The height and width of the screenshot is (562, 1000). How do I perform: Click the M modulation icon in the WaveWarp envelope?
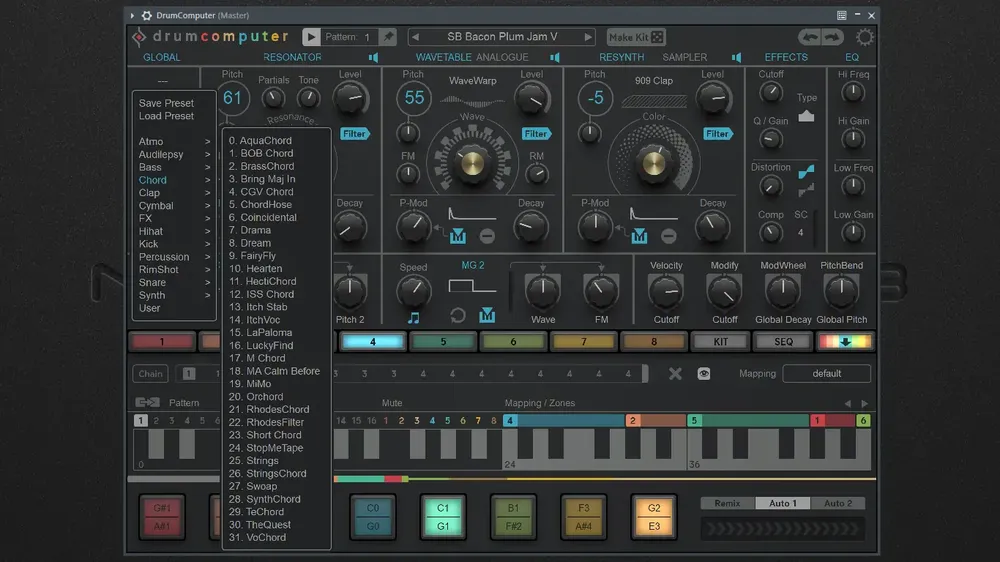pyautogui.click(x=458, y=237)
